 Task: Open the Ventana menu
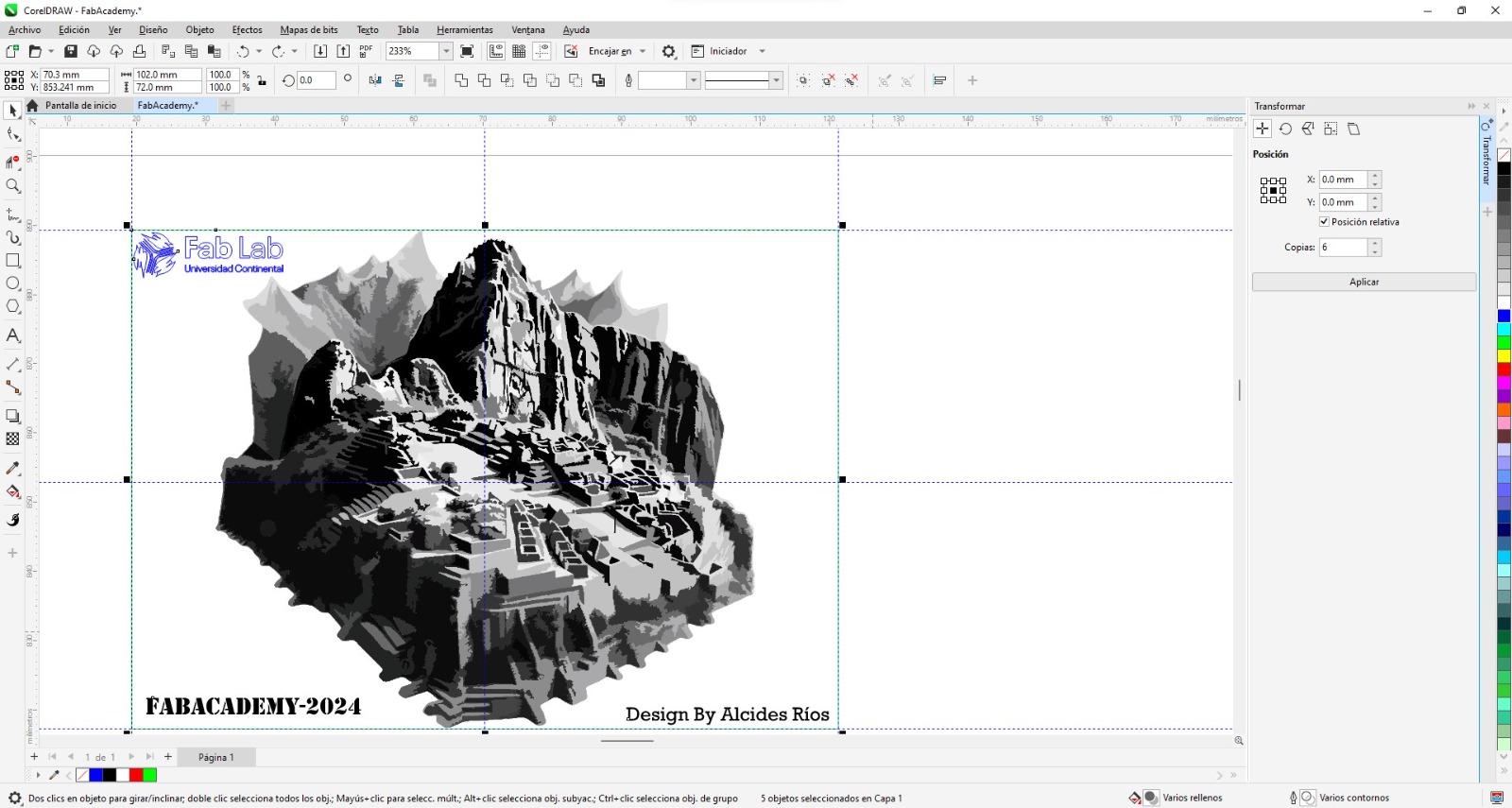point(527,30)
